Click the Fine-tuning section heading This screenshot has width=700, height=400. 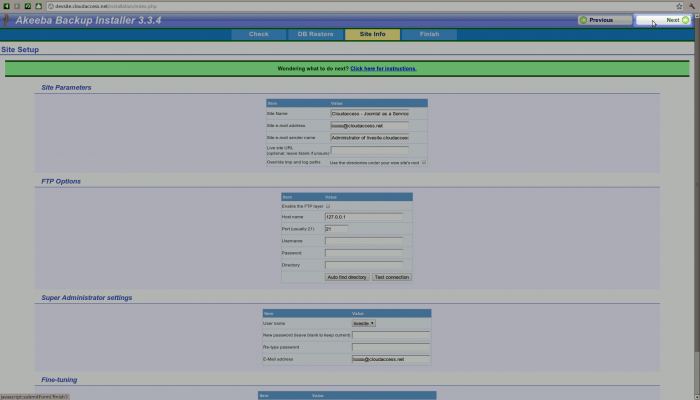pyautogui.click(x=59, y=380)
